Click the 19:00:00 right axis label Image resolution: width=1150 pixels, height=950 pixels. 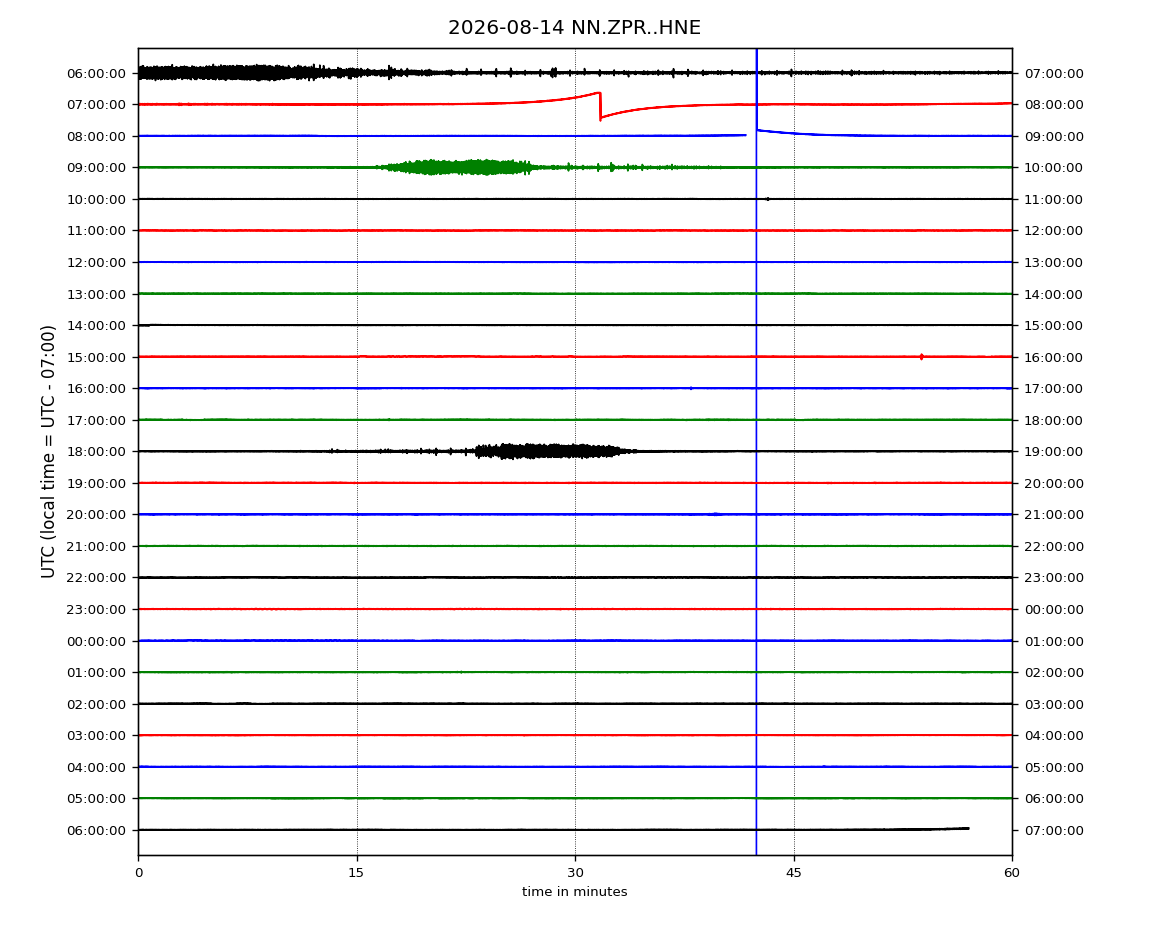[x=1053, y=452]
